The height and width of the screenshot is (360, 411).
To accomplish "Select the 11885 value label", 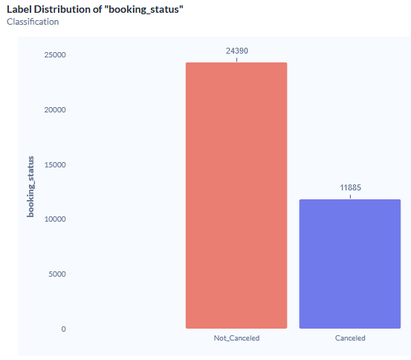I will (350, 188).
